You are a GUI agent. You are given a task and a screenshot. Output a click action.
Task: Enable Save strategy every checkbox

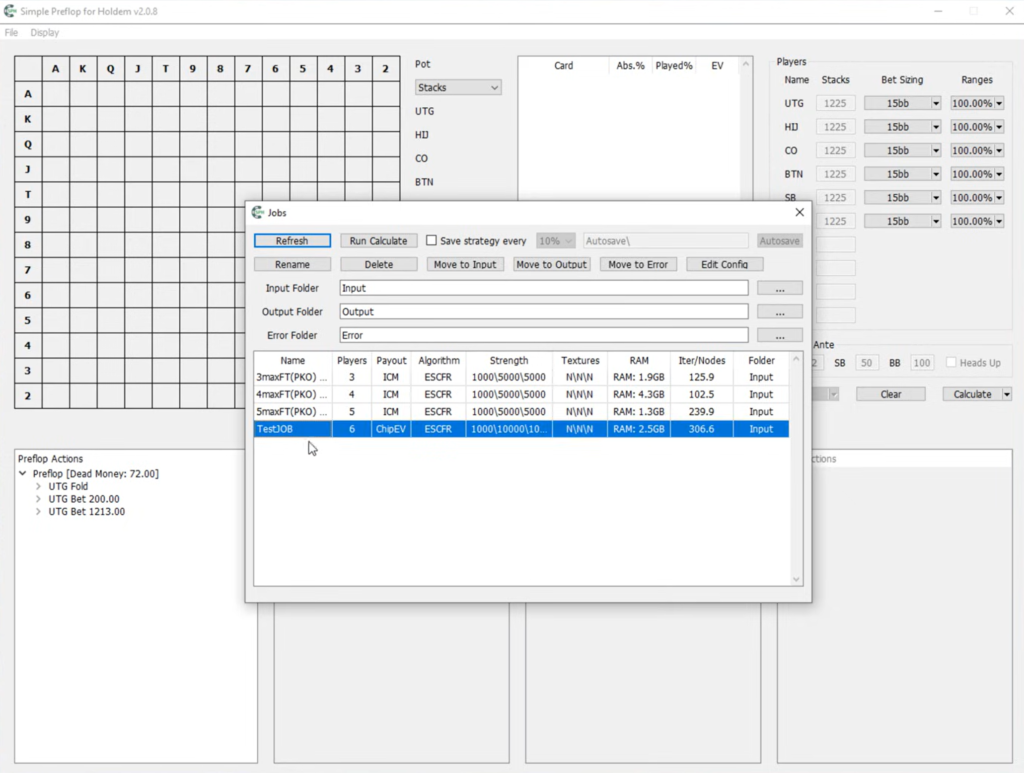click(x=431, y=240)
